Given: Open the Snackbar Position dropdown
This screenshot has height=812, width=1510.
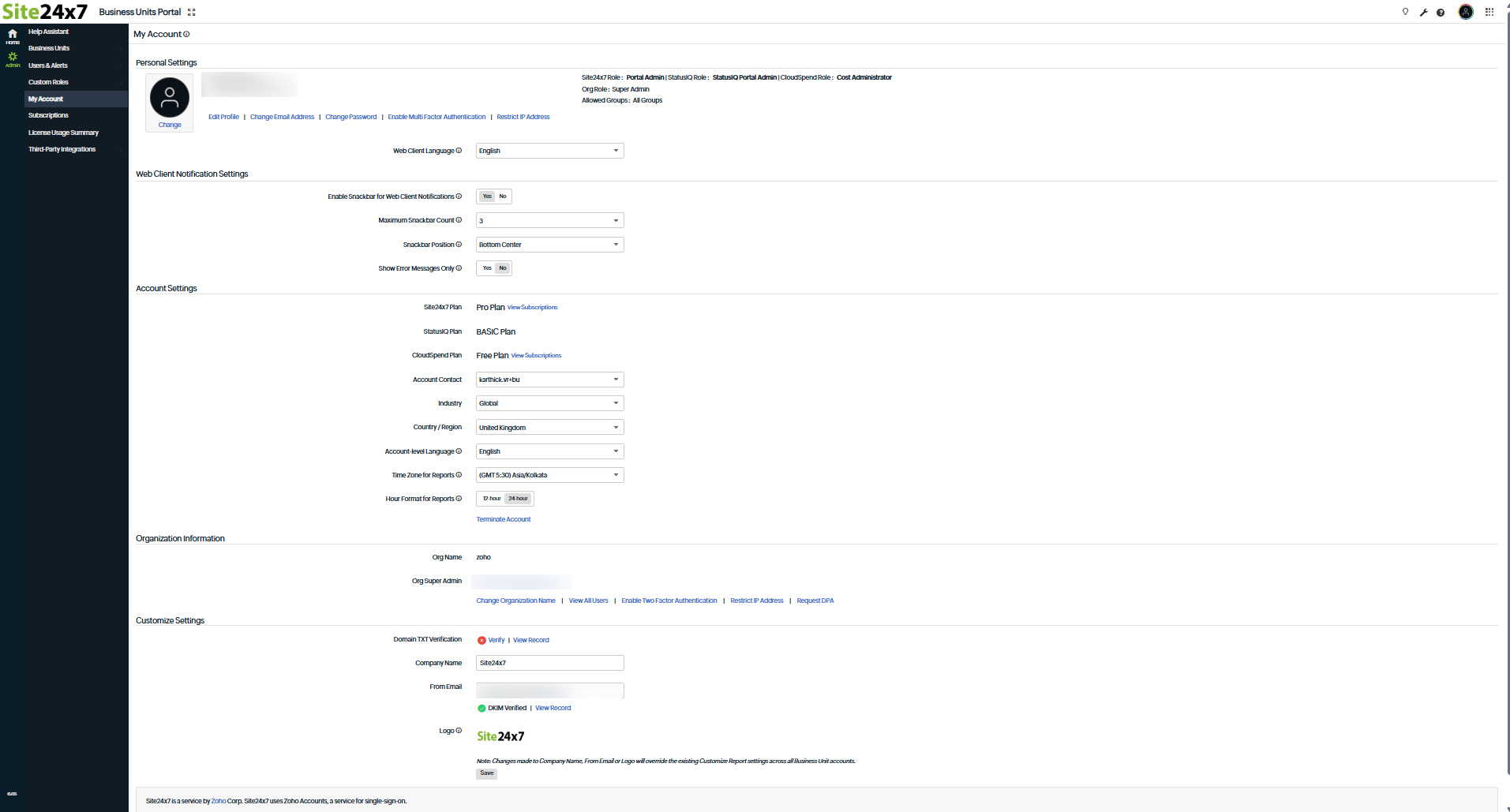Looking at the screenshot, I should point(549,245).
